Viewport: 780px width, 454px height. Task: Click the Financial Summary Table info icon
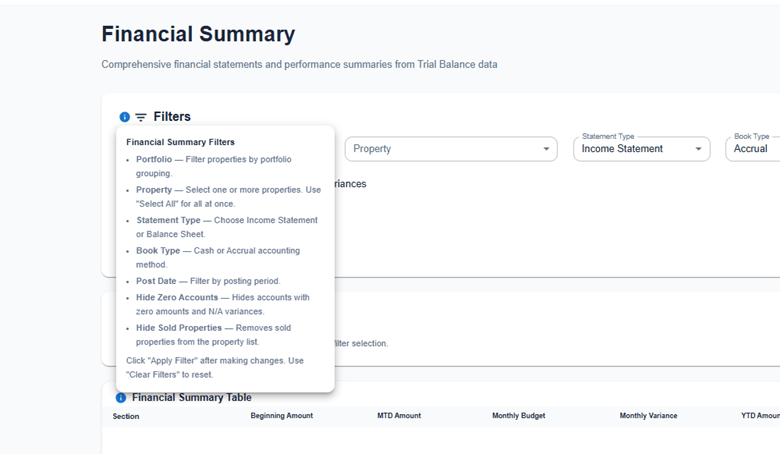[121, 398]
